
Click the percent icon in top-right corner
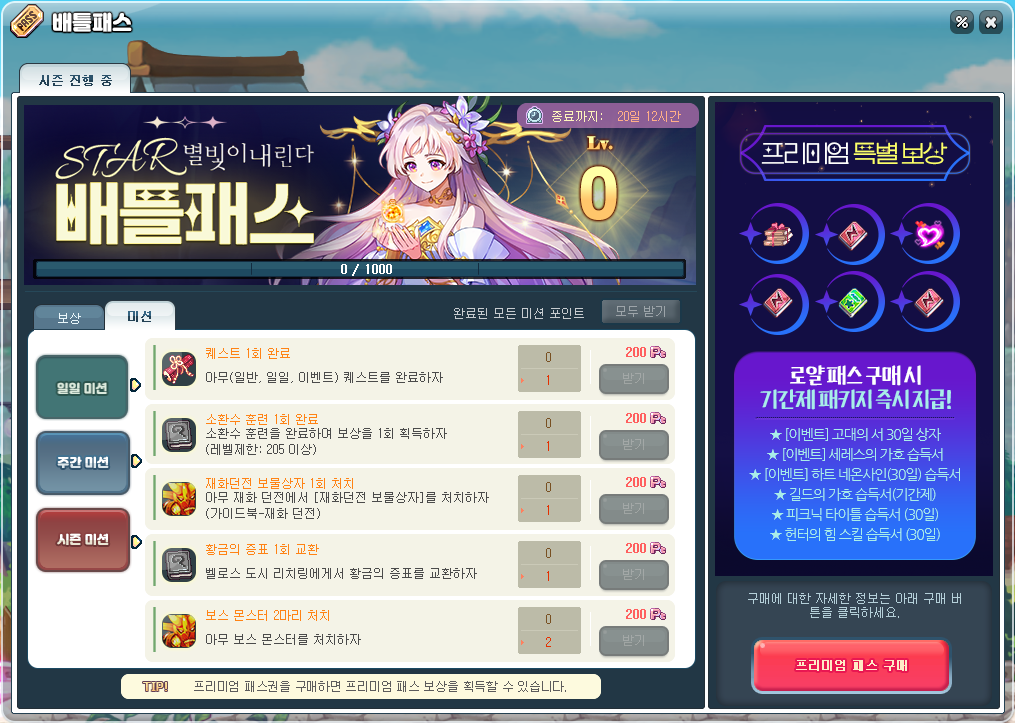click(x=962, y=23)
